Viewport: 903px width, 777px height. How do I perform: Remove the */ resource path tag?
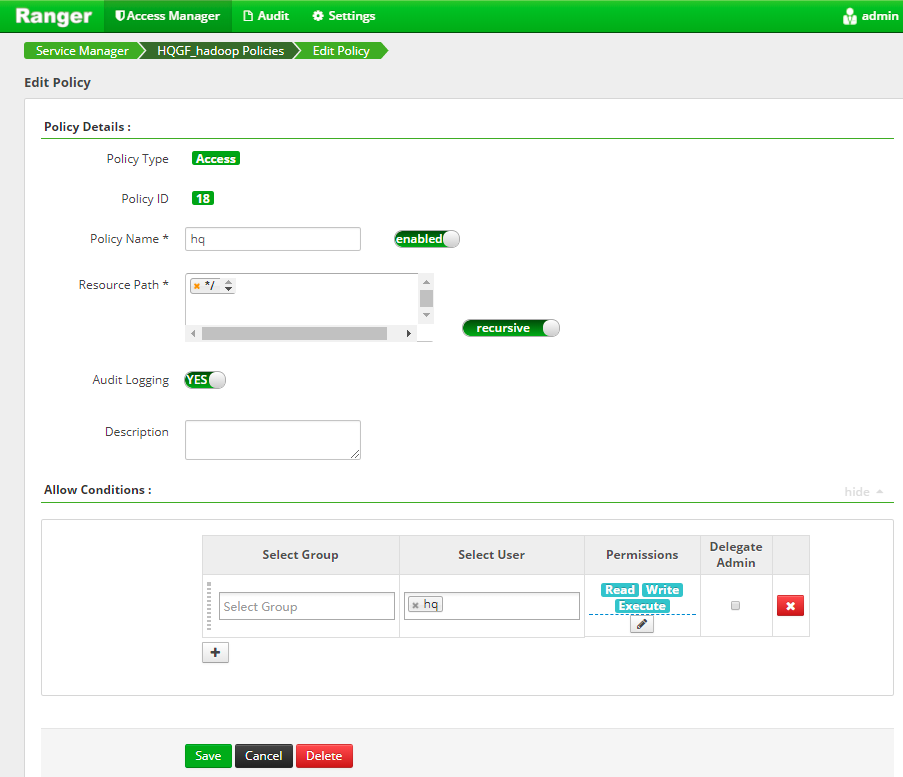coord(197,286)
